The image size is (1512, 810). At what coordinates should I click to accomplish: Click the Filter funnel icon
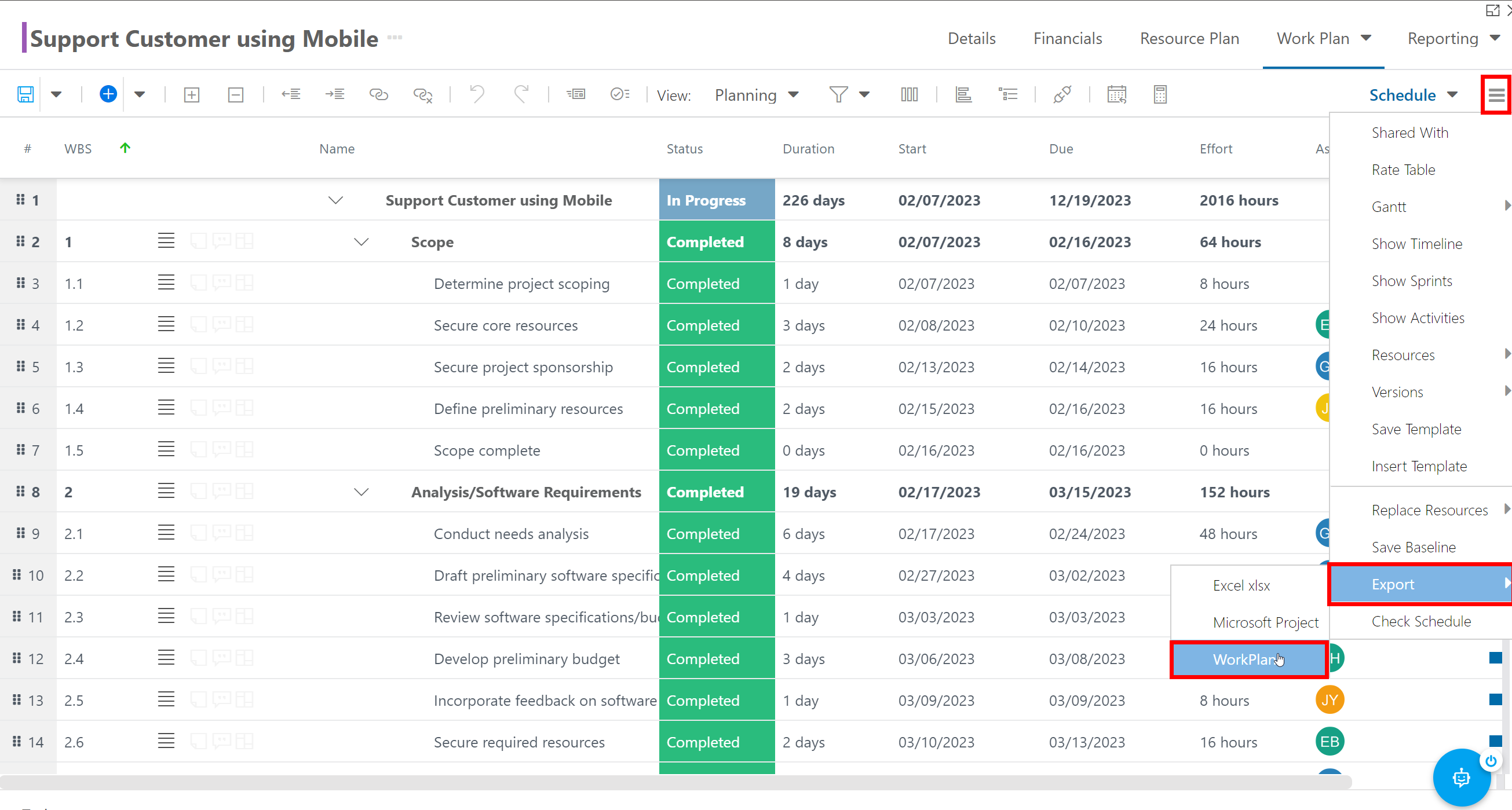tap(838, 94)
